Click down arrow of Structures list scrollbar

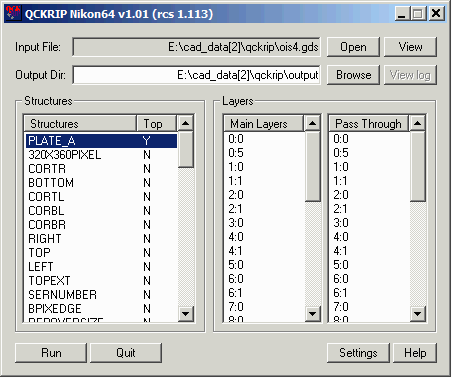pyautogui.click(x=185, y=314)
